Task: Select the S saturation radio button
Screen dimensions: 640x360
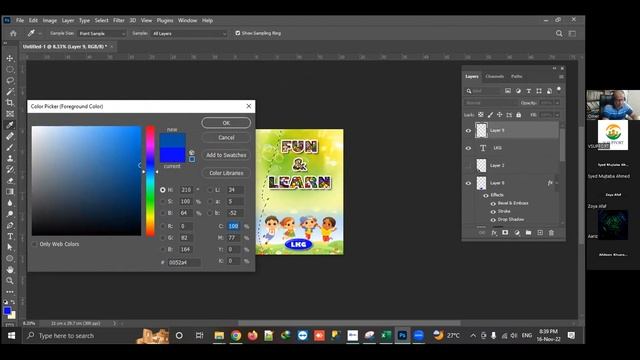Action: [x=163, y=201]
